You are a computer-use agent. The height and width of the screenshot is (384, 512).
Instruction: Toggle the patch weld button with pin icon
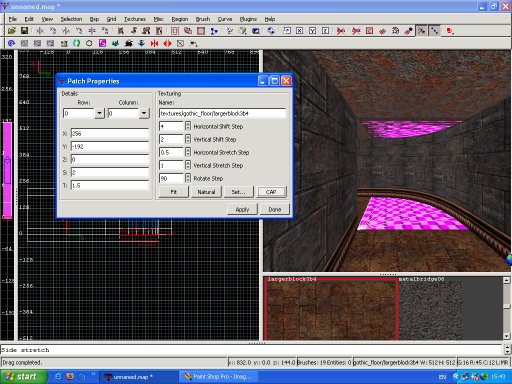tap(409, 31)
